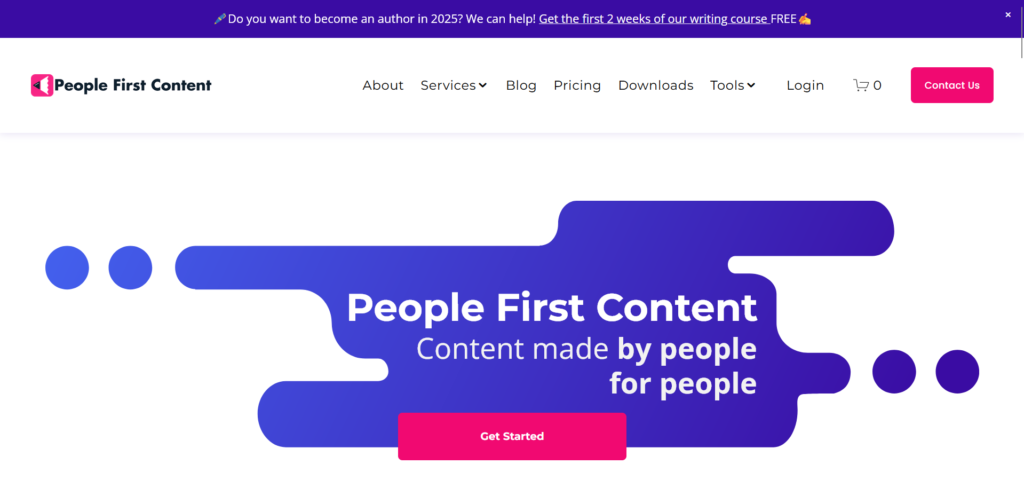Click the large People First Content hero heading
Viewport: 1024px width, 480px height.
point(551,307)
